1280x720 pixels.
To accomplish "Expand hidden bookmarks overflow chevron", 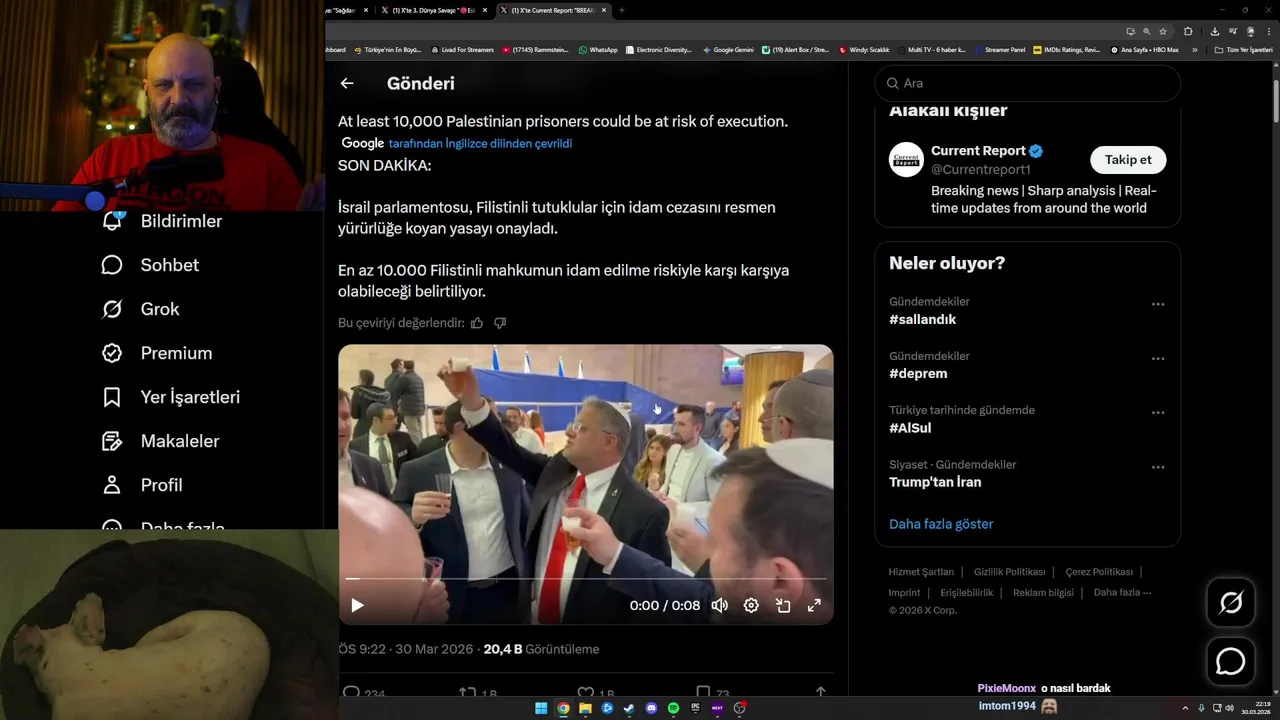I will coord(1194,49).
